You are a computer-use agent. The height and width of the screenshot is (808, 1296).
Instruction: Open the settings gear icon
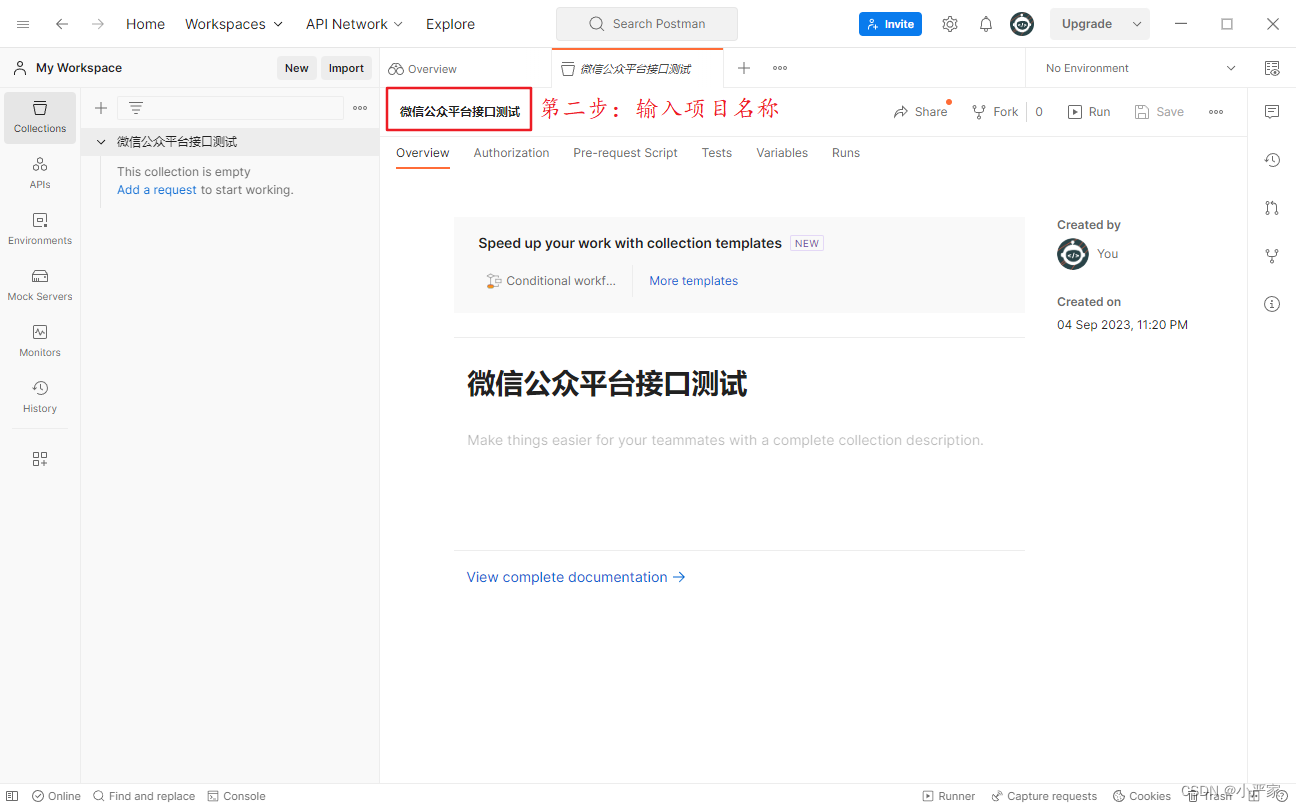tap(950, 24)
